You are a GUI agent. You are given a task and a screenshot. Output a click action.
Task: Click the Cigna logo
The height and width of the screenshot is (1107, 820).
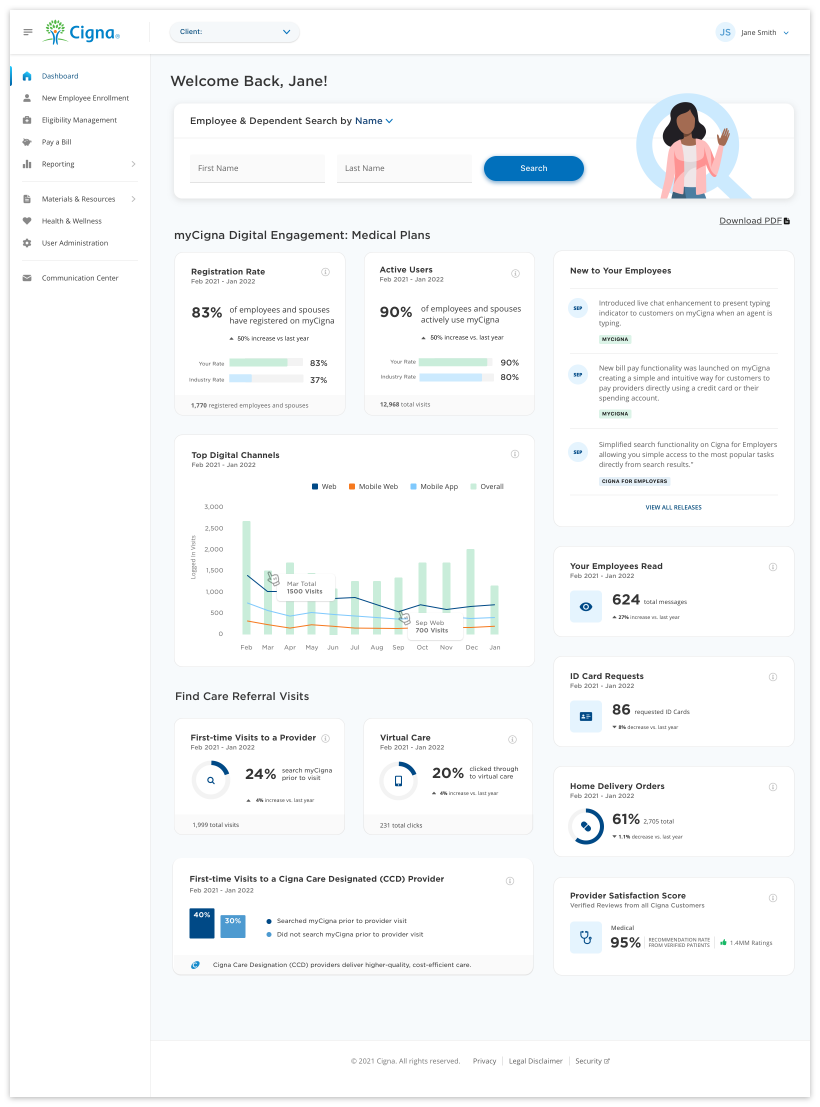(82, 32)
